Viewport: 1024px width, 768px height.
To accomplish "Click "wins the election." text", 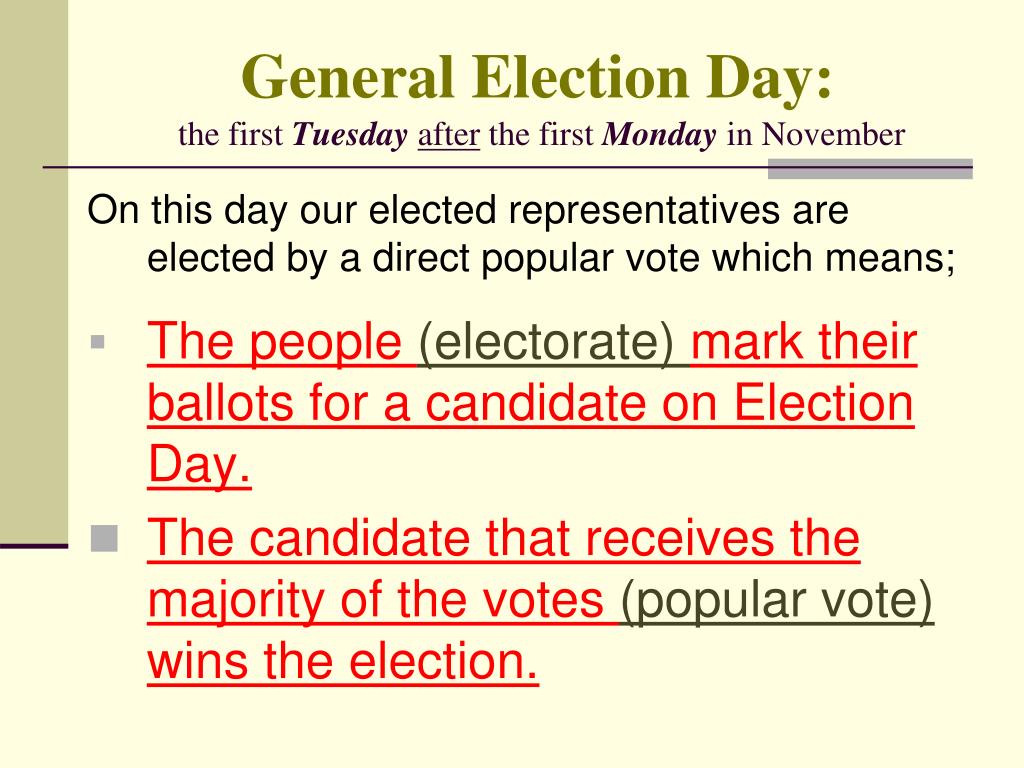I will coord(343,661).
